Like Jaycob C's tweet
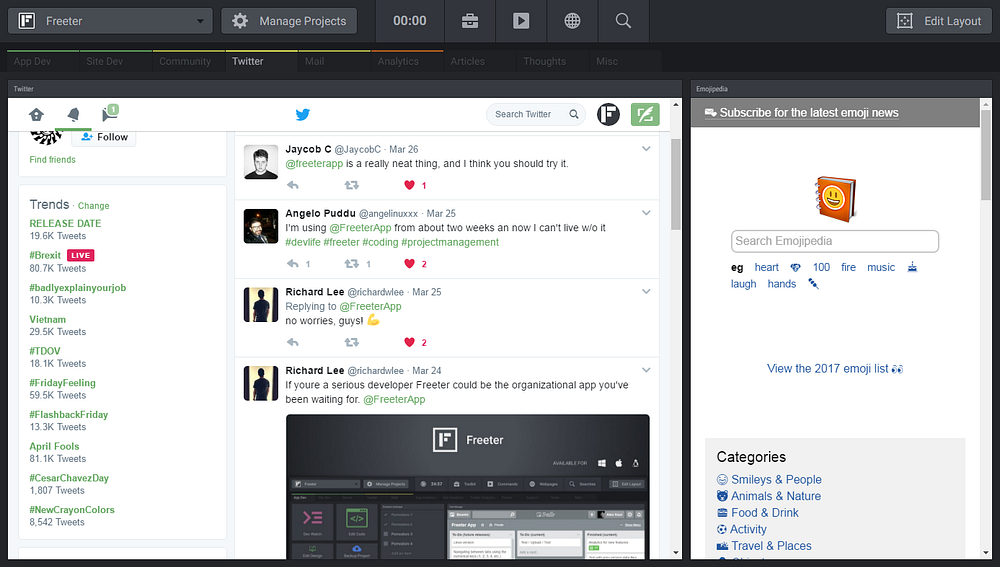Viewport: 1000px width, 567px height. click(x=409, y=185)
